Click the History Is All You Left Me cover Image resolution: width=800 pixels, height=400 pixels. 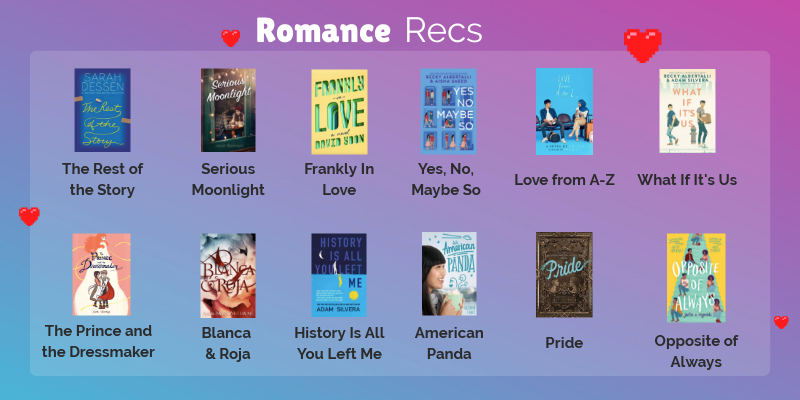339,275
